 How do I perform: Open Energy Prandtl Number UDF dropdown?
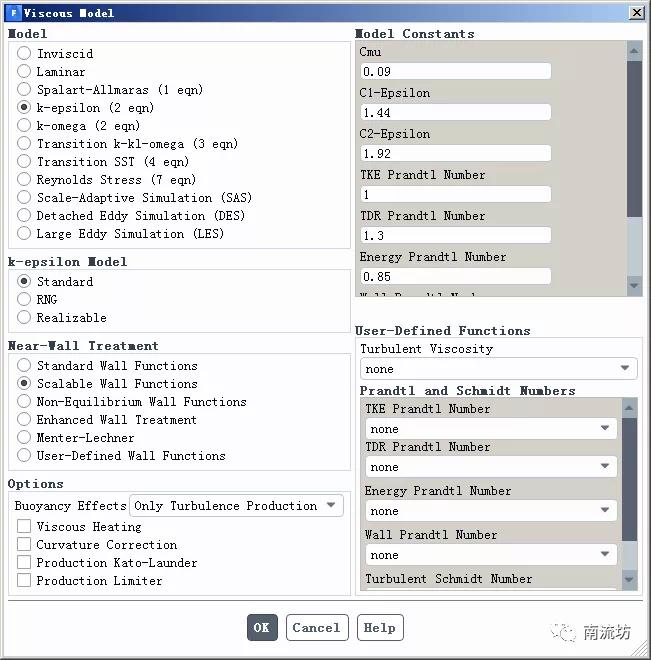491,511
